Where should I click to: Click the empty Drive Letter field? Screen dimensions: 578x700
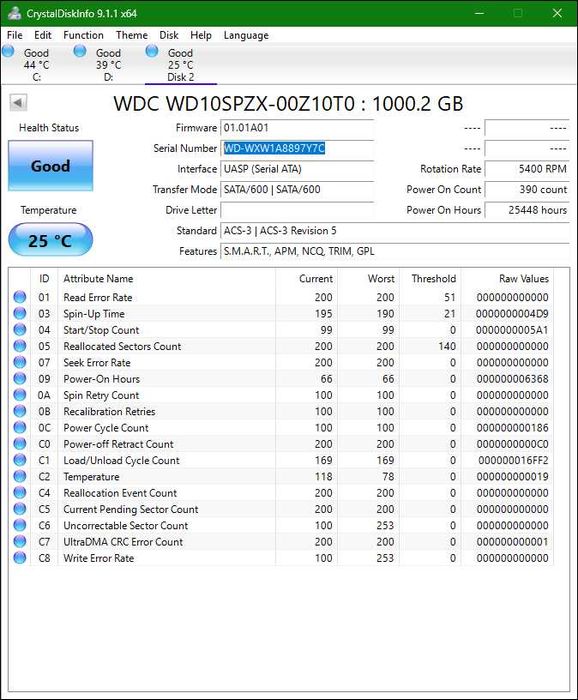(297, 210)
